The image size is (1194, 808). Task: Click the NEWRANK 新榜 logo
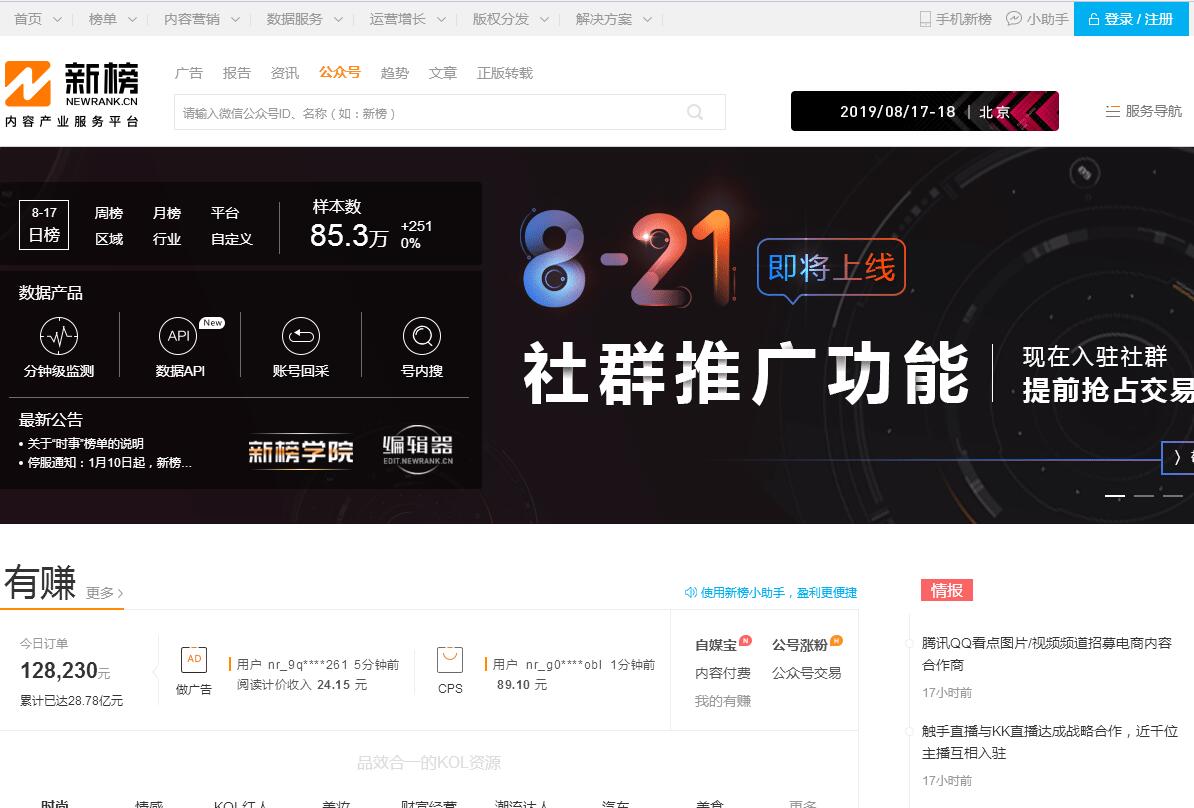(x=72, y=93)
